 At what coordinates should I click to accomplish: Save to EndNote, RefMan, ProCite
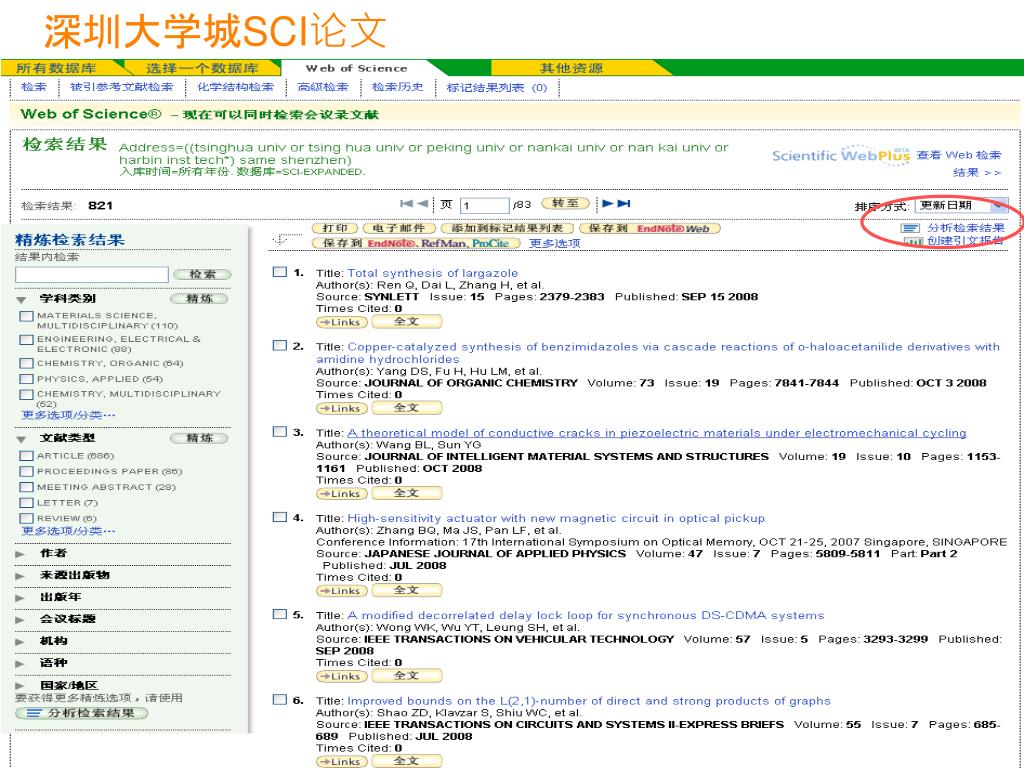(x=416, y=243)
